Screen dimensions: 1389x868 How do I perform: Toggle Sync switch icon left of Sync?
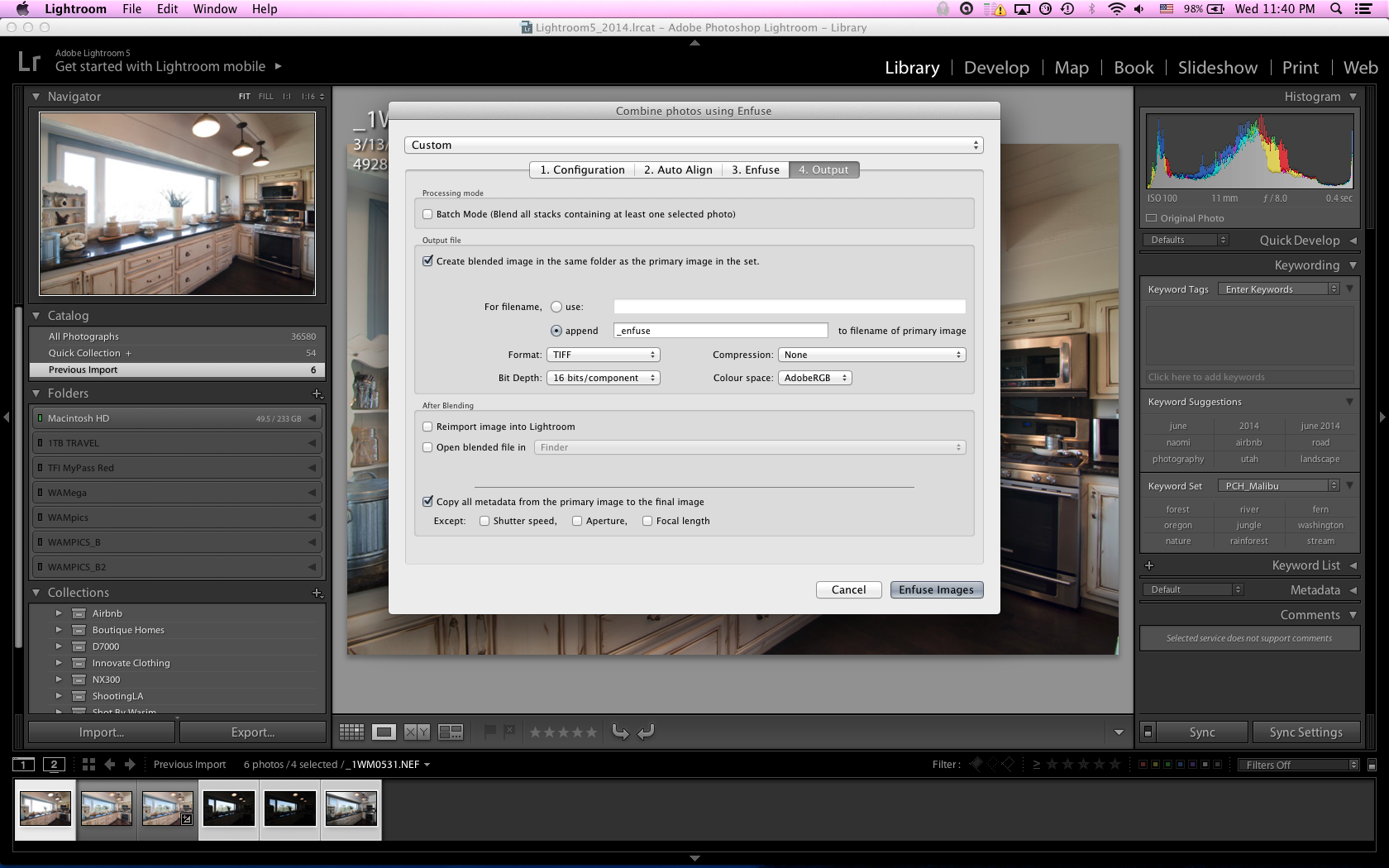point(1148,732)
